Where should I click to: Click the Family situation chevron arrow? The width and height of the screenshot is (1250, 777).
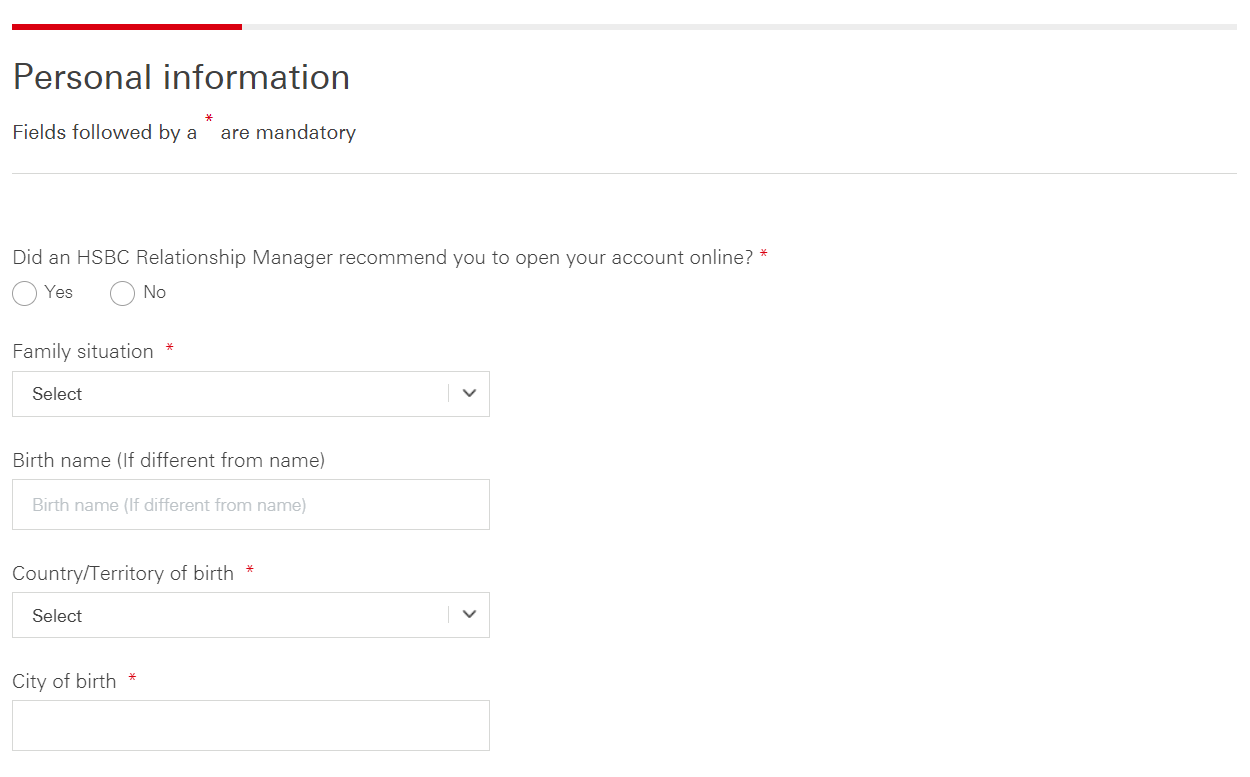click(470, 394)
